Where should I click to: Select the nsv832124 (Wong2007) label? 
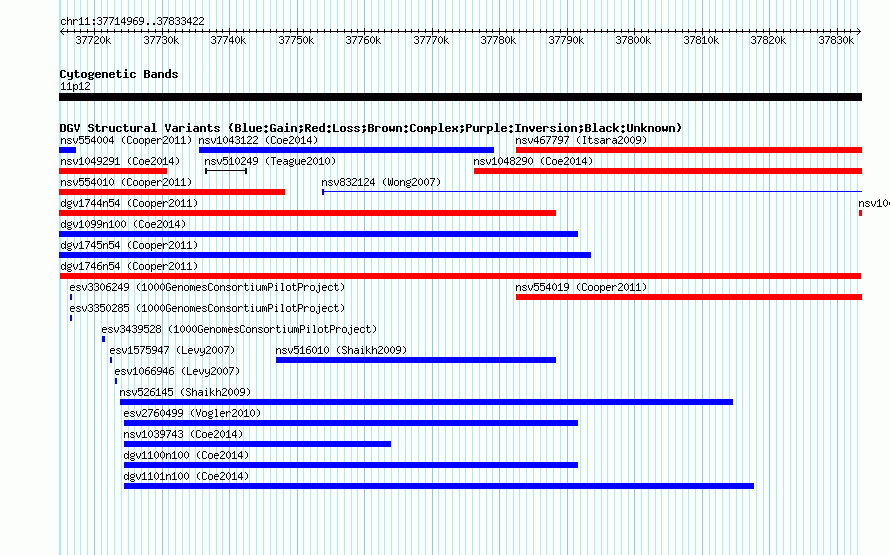click(381, 182)
